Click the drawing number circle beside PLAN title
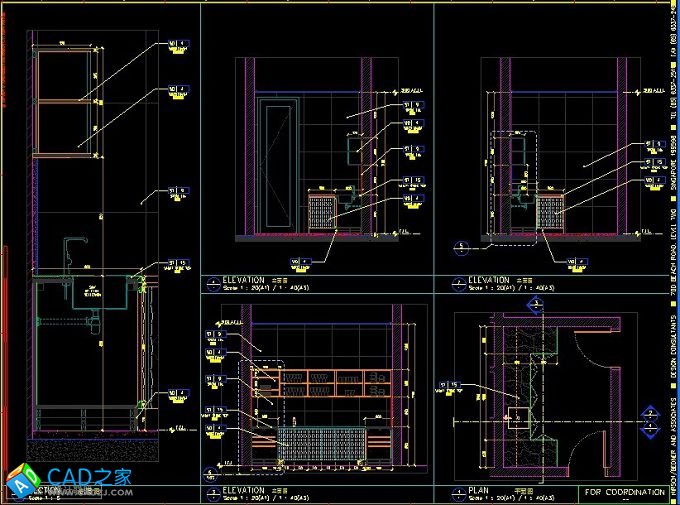 458,493
